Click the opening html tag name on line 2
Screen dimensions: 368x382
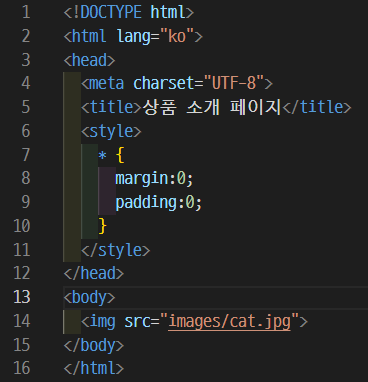point(89,36)
